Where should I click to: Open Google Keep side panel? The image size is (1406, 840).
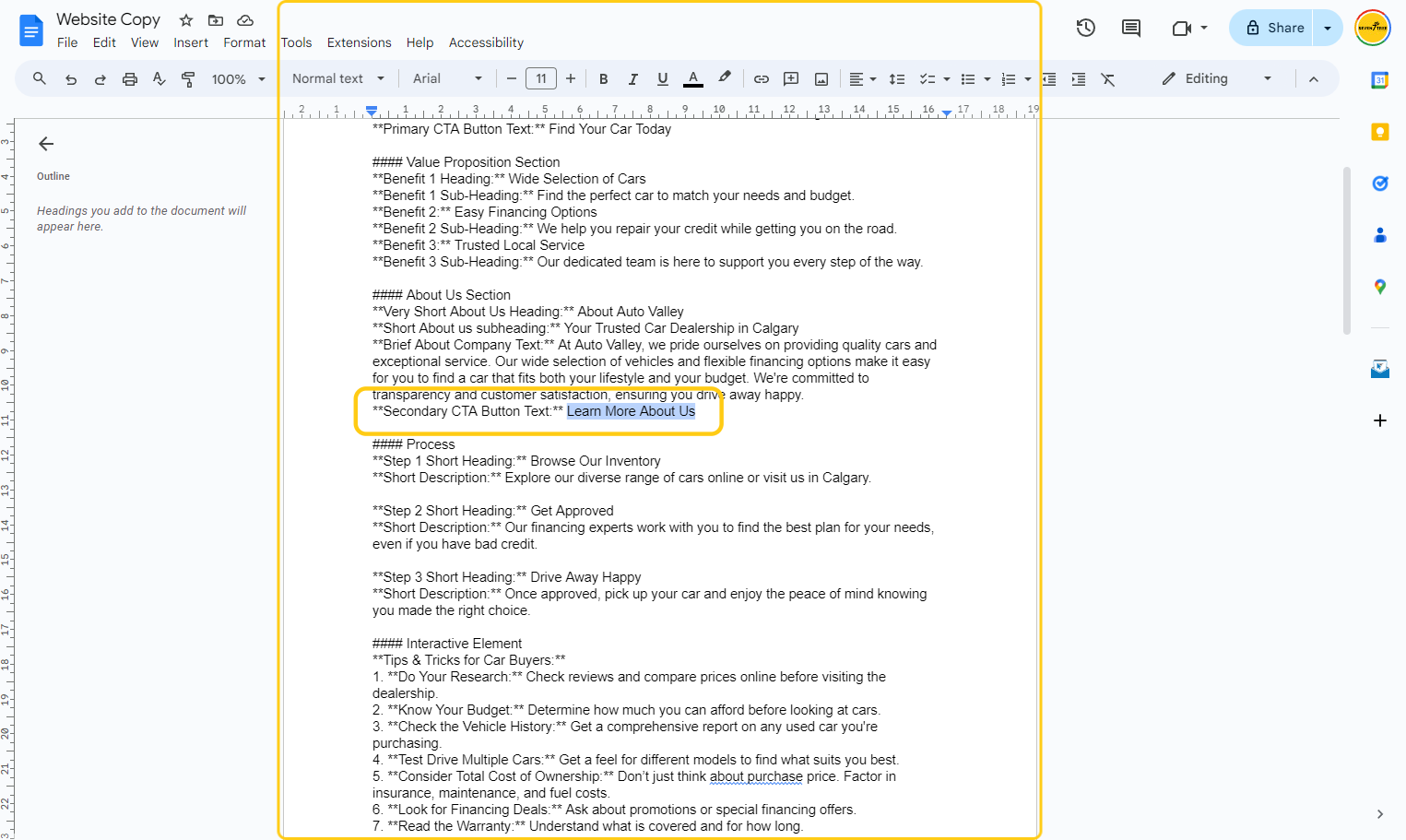pos(1380,132)
